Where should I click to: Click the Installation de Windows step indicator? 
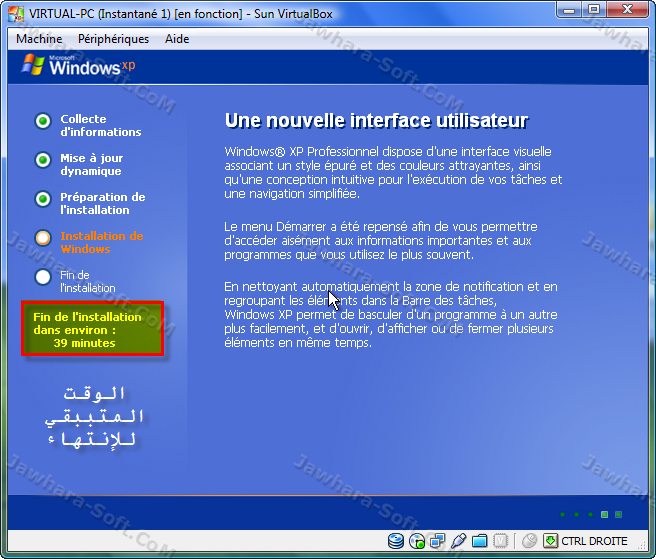(43, 238)
